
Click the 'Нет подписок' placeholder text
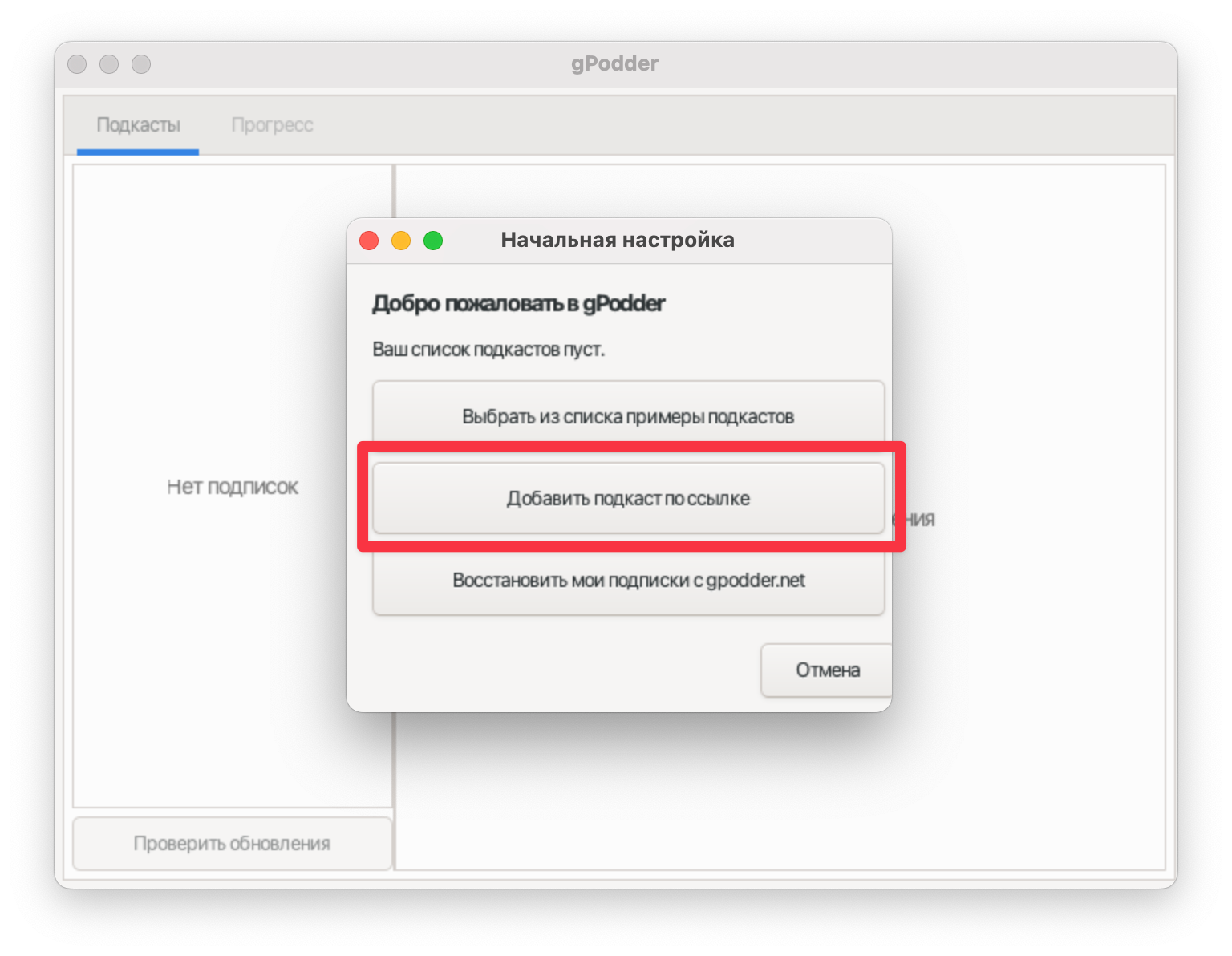(x=233, y=487)
